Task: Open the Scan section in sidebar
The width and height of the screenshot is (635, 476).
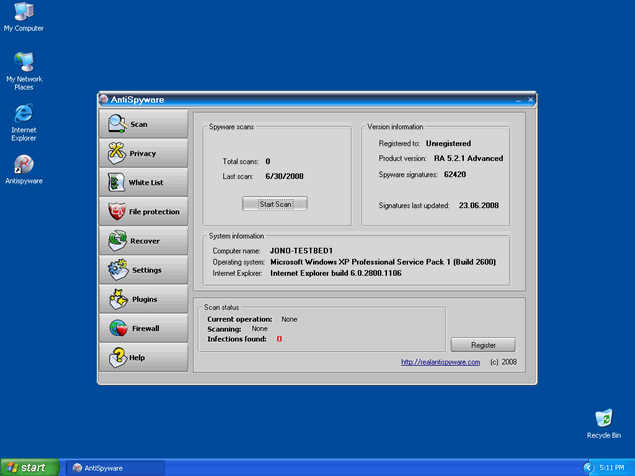Action: pos(143,124)
